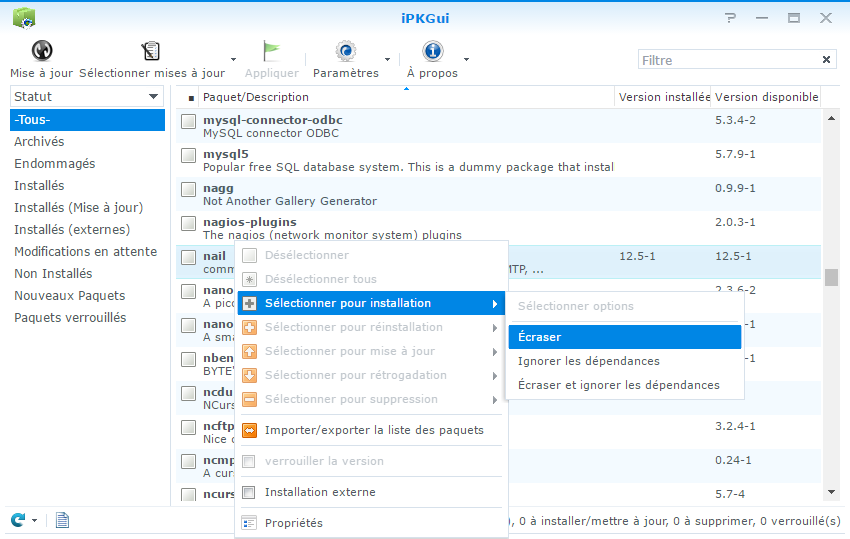
Task: Select the nagios-plugins package name
Action: [x=250, y=222]
